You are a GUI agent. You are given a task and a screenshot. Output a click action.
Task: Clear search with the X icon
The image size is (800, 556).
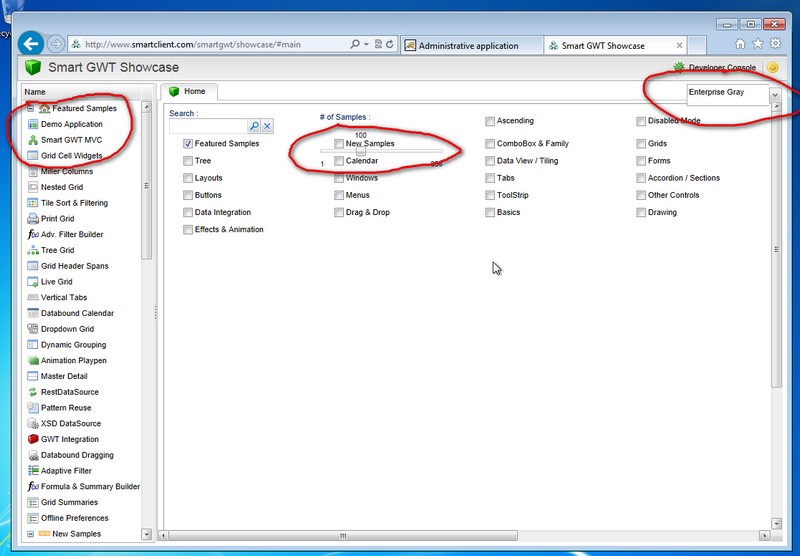pos(267,126)
